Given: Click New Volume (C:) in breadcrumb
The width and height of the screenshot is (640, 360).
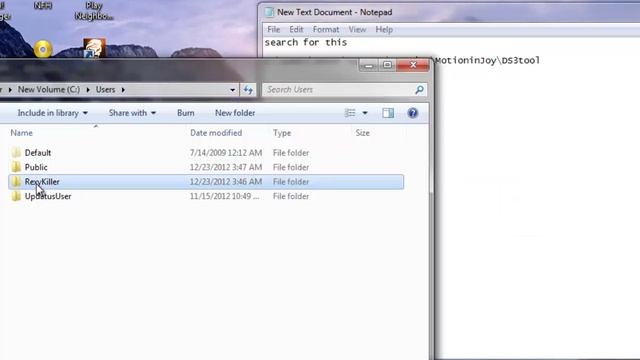Looking at the screenshot, I should click(49, 89).
